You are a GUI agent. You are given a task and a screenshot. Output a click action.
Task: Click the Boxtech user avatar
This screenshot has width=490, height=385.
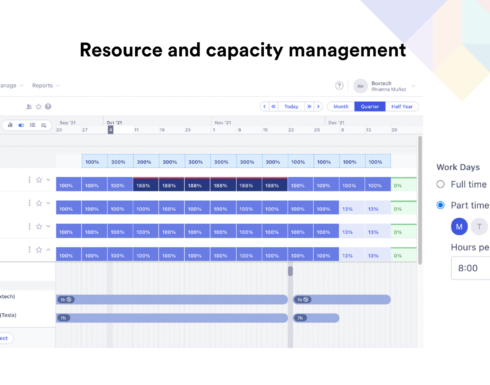coord(360,86)
